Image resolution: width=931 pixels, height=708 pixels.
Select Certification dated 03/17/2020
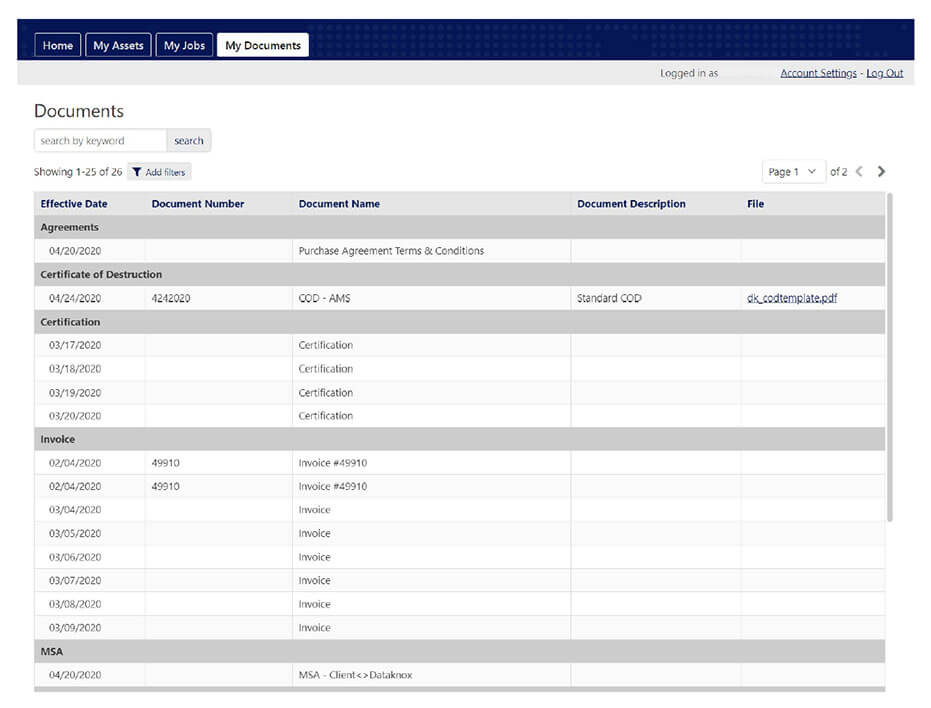(x=460, y=345)
